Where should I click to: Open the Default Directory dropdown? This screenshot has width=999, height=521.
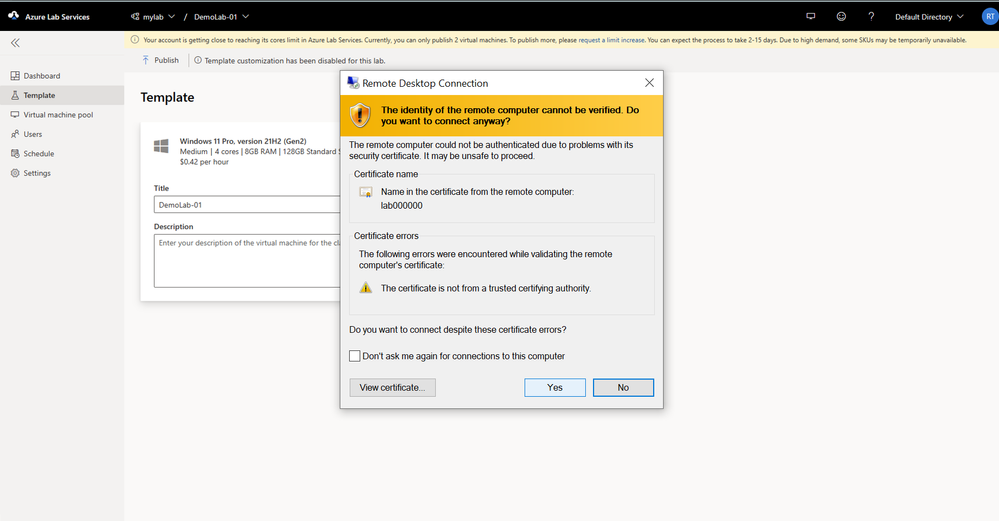coord(929,17)
